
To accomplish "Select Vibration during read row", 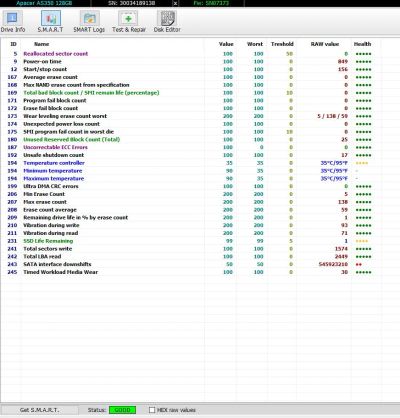I will [x=190, y=233].
